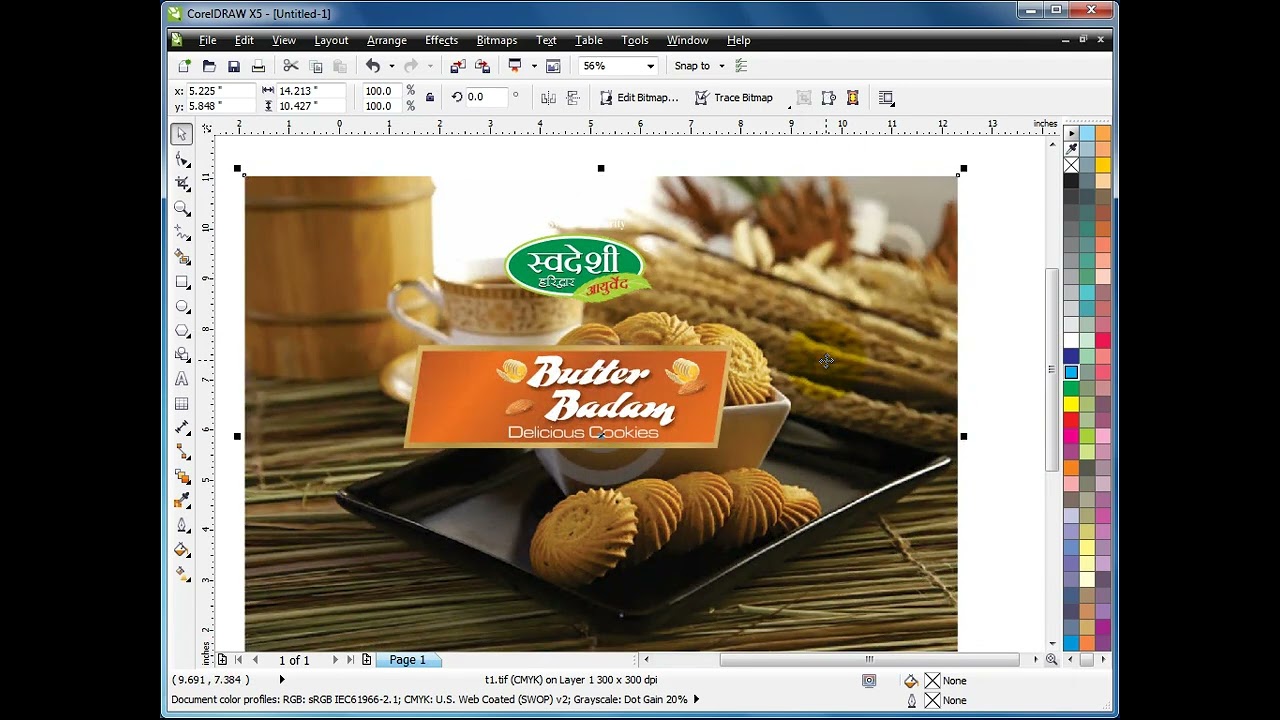Select the Shape tool
1280x720 pixels.
[182, 159]
